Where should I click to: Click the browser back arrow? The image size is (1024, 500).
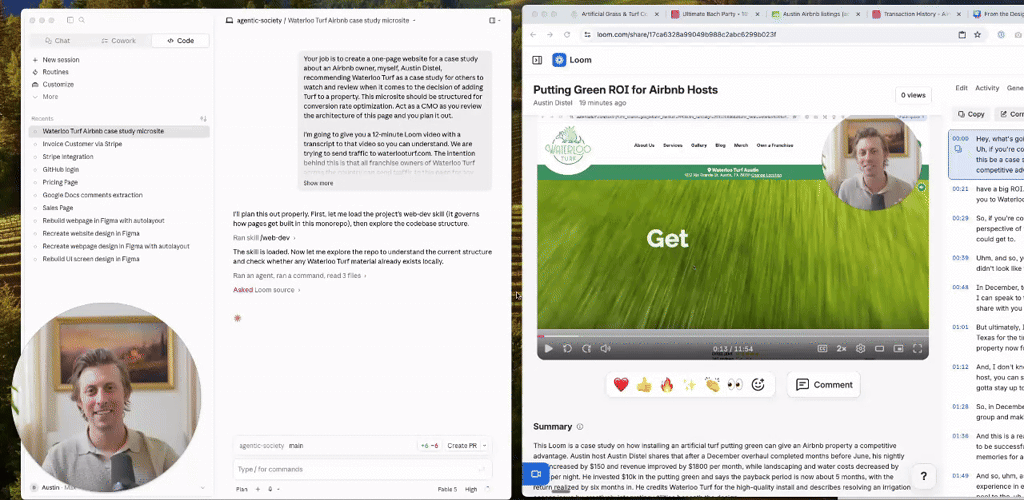click(533, 35)
